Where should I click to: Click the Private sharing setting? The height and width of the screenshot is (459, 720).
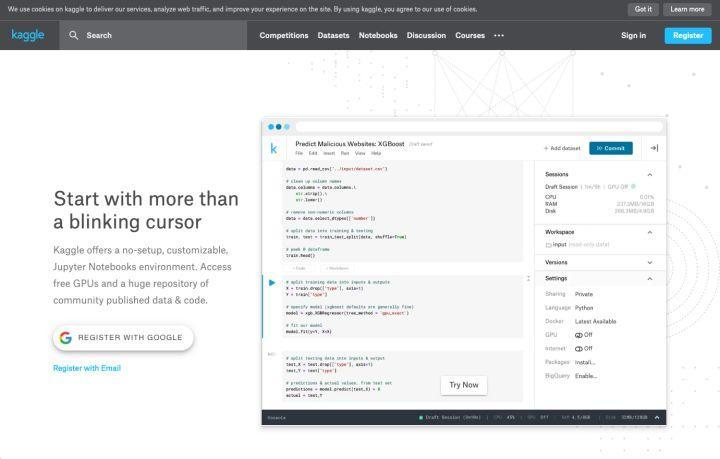(x=584, y=294)
